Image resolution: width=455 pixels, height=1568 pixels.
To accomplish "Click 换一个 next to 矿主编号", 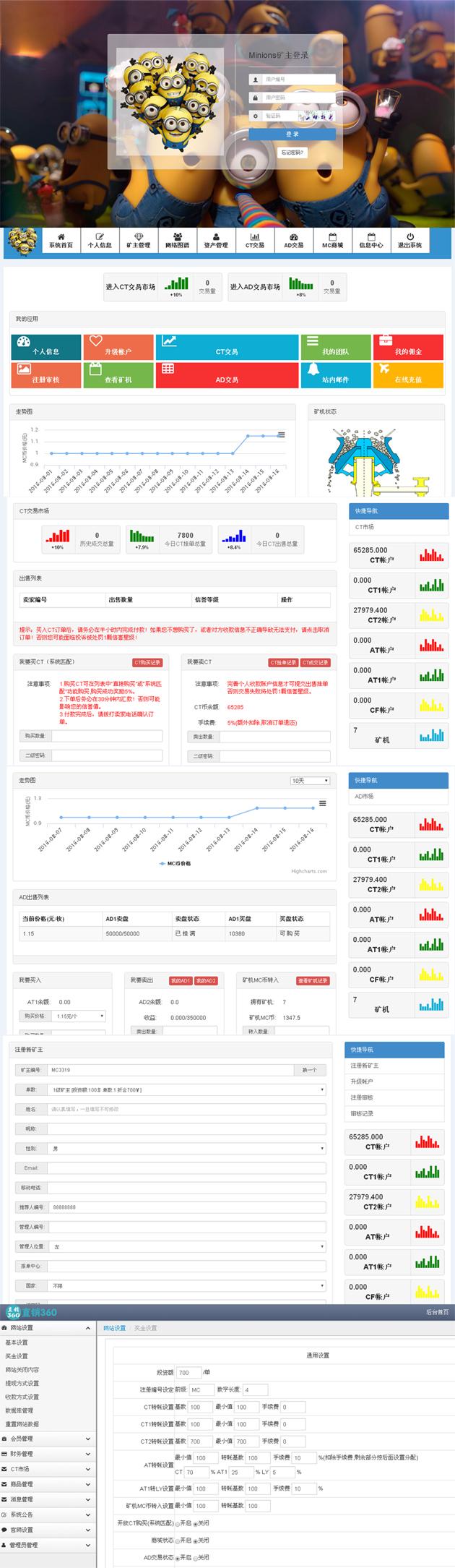I will pos(309,1070).
